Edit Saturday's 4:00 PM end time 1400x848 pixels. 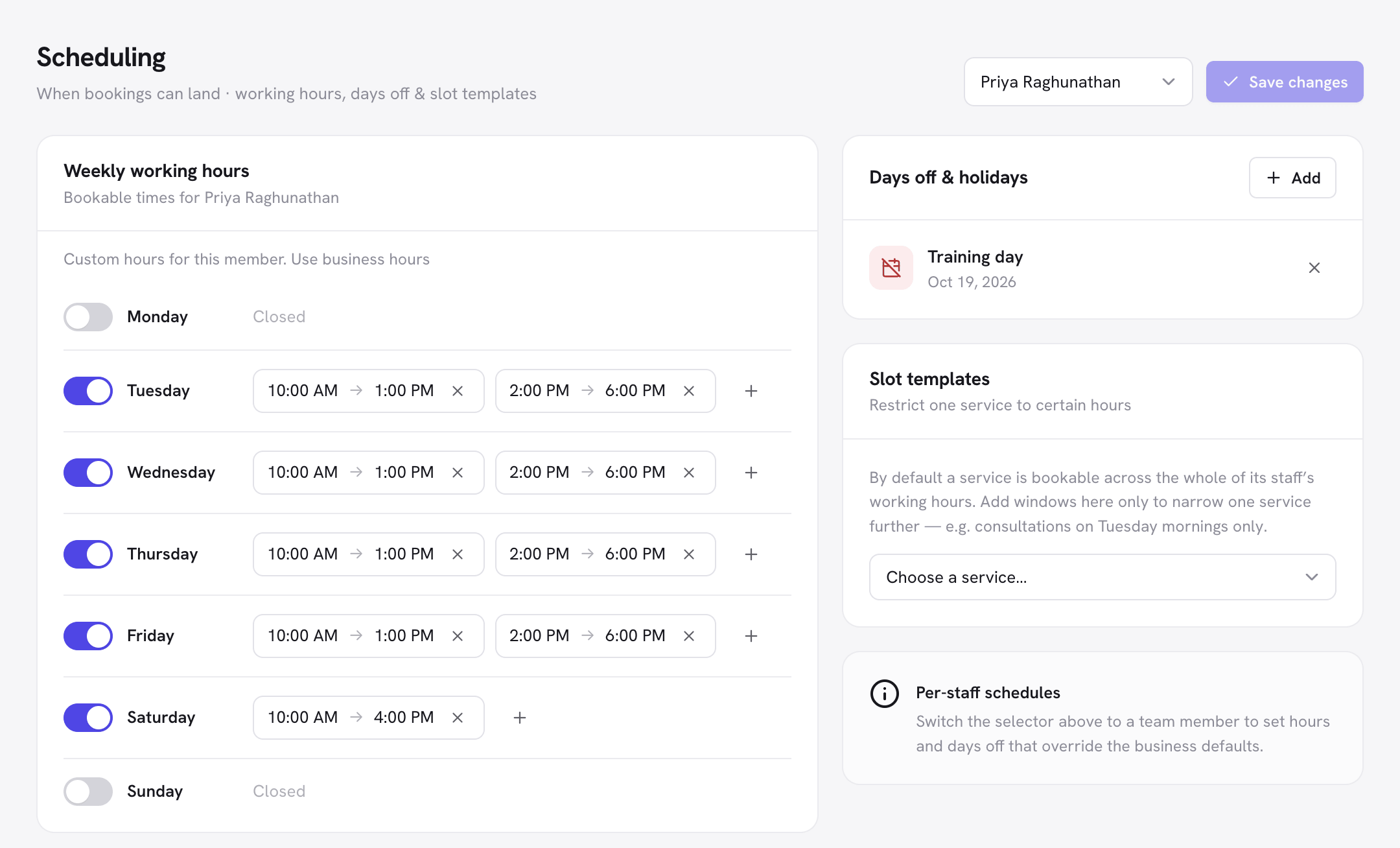404,718
